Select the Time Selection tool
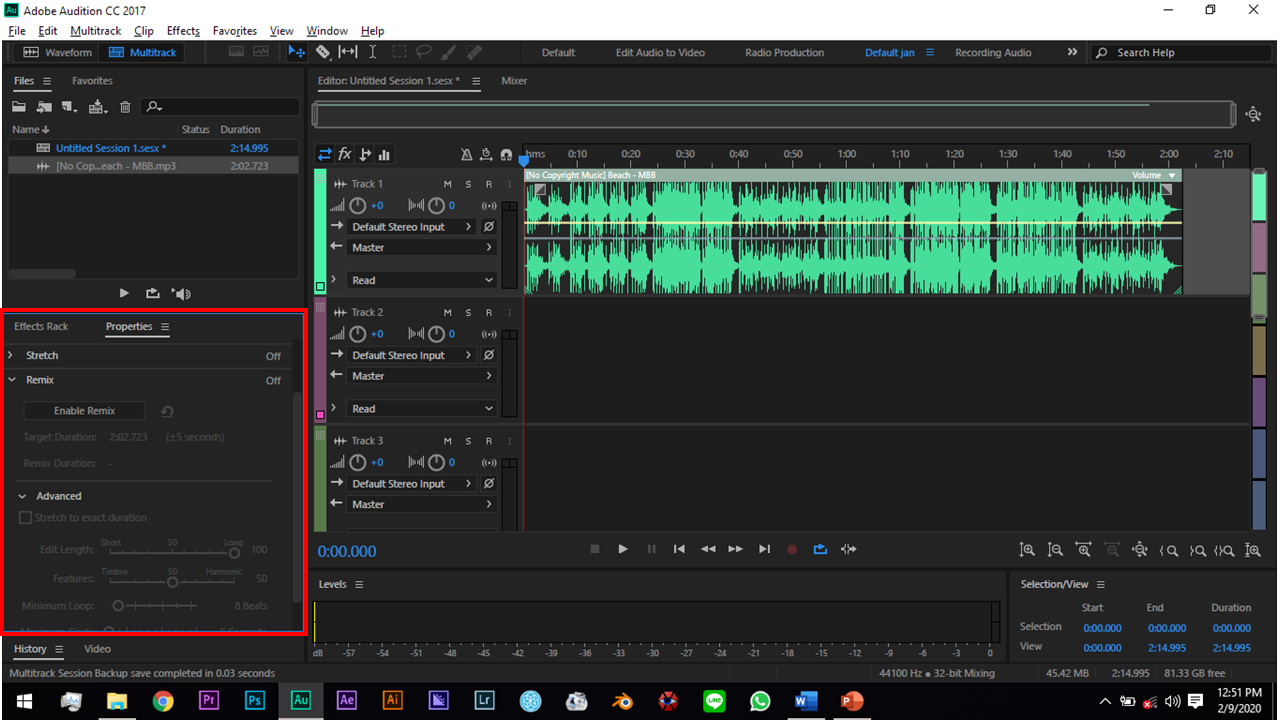The height and width of the screenshot is (720, 1280). 373,52
